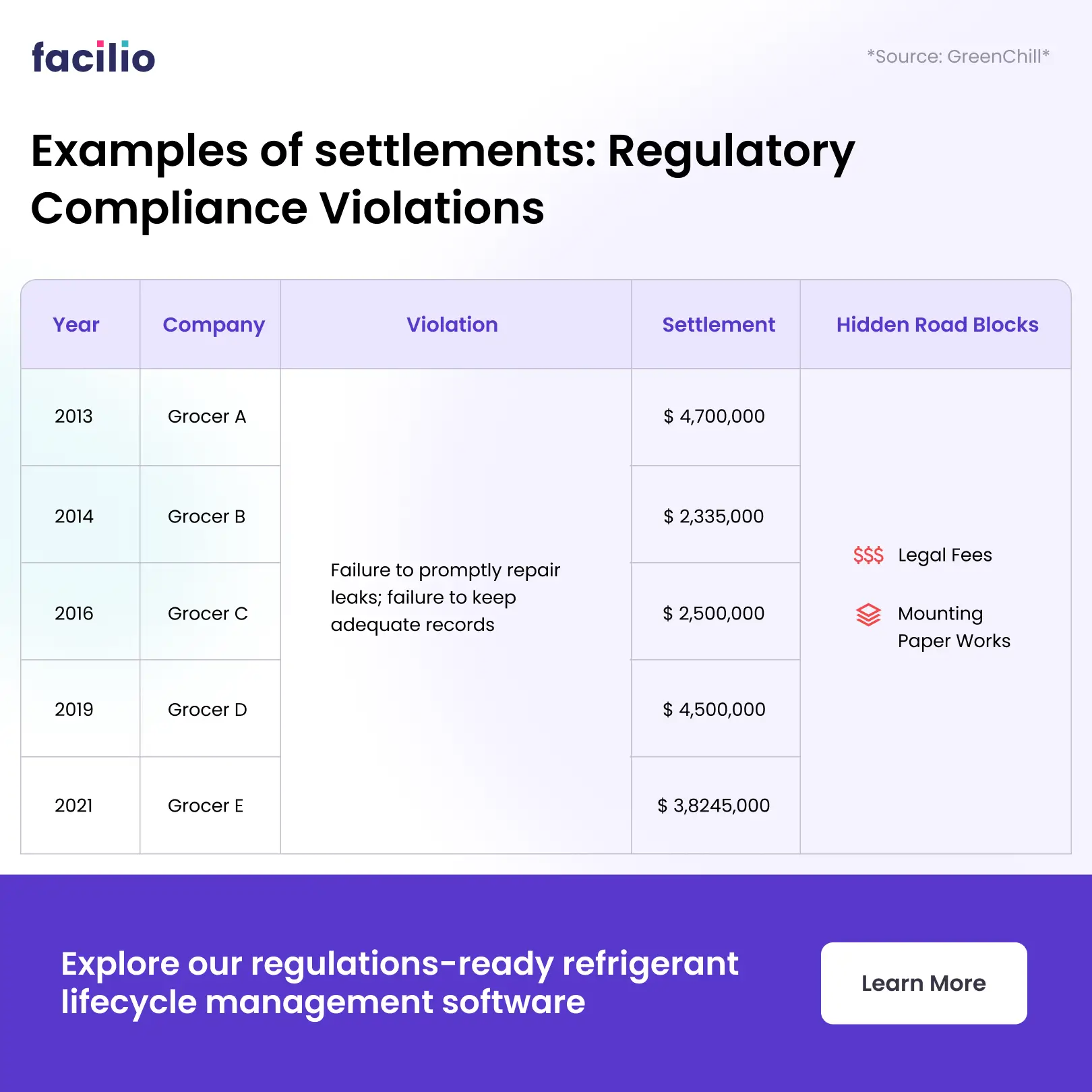
Task: Select the Year column header
Action: click(x=76, y=325)
